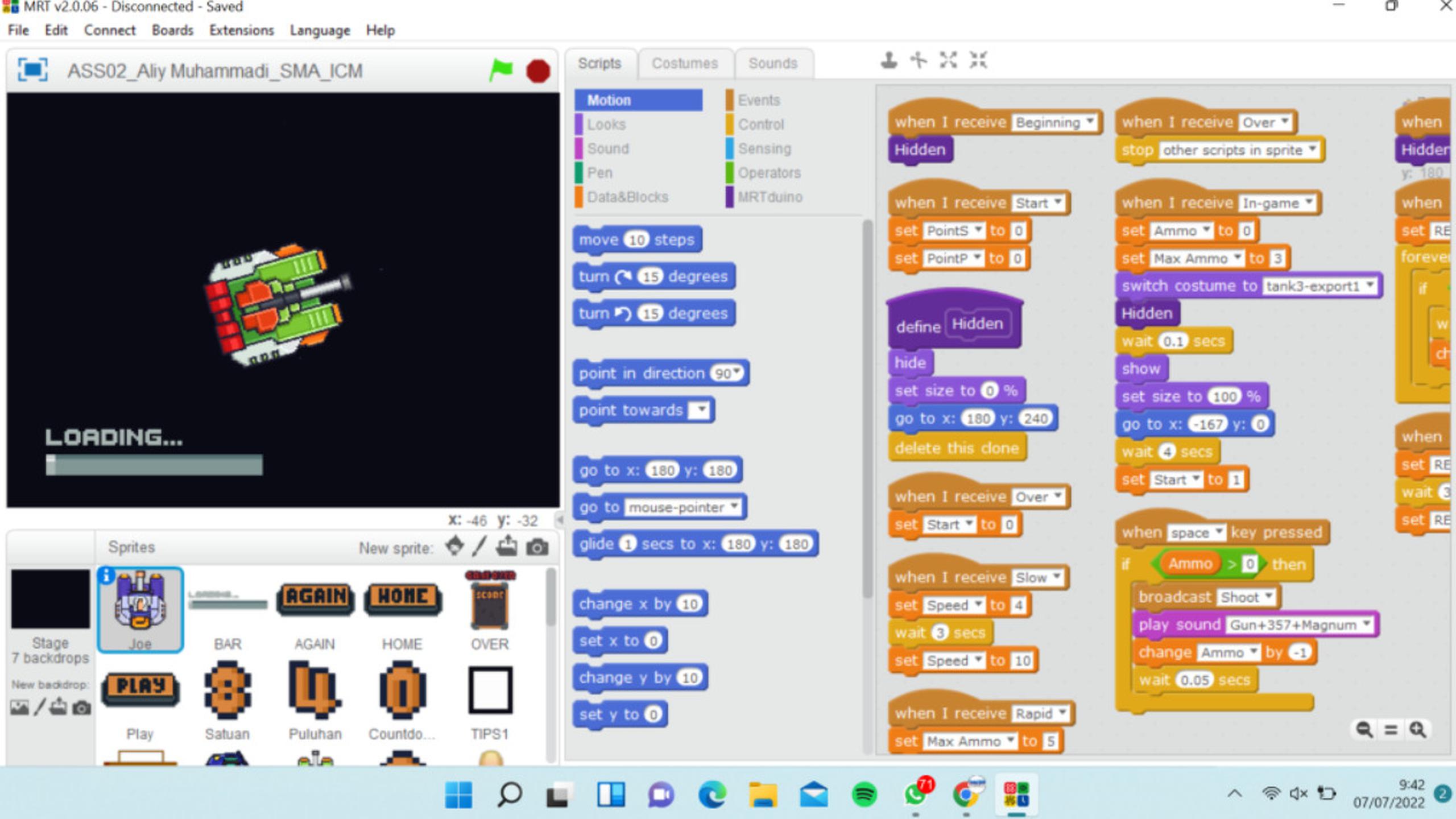Open the File menu
Image resolution: width=1456 pixels, height=819 pixels.
(x=18, y=30)
